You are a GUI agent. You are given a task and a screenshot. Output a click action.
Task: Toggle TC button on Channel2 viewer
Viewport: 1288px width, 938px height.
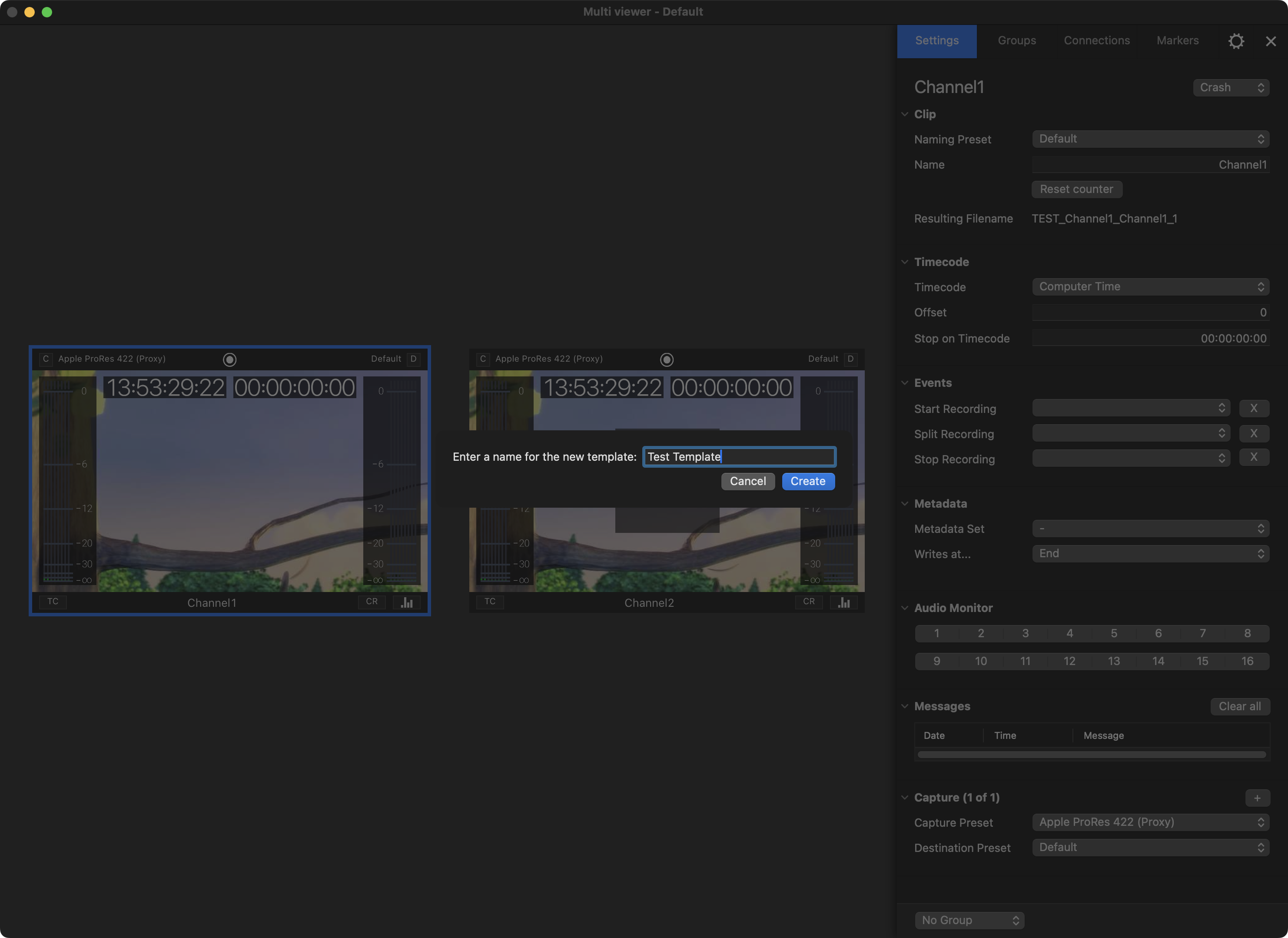click(490, 602)
